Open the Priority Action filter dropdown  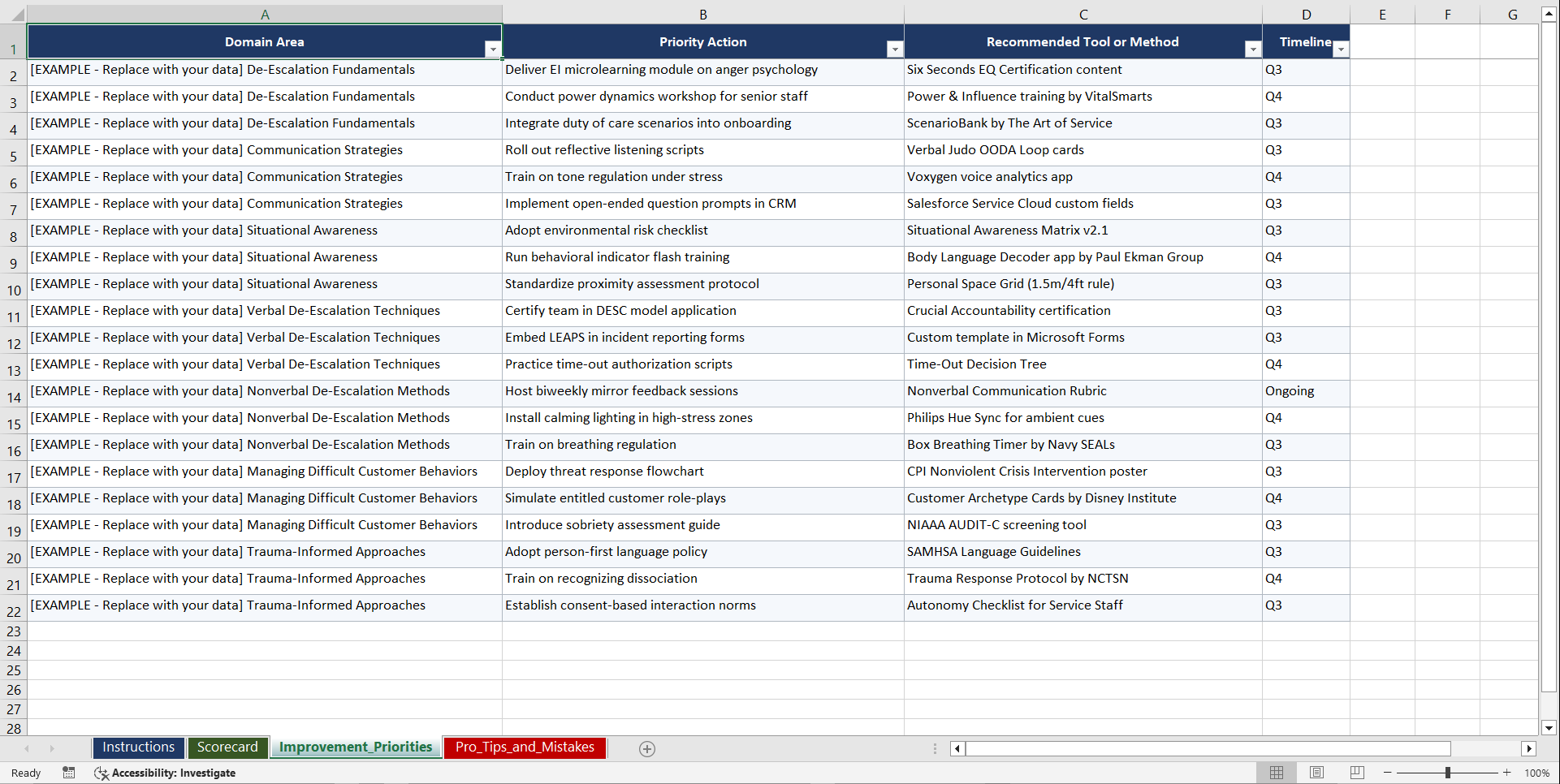[894, 49]
